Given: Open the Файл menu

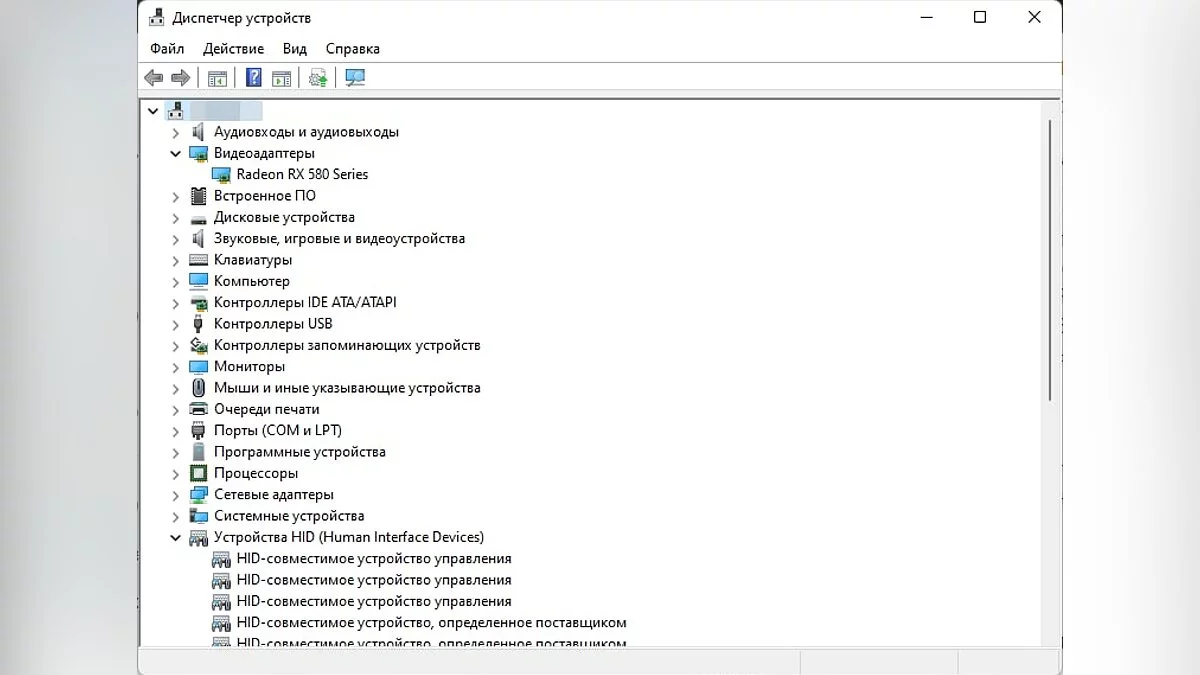Looking at the screenshot, I should click(x=167, y=48).
